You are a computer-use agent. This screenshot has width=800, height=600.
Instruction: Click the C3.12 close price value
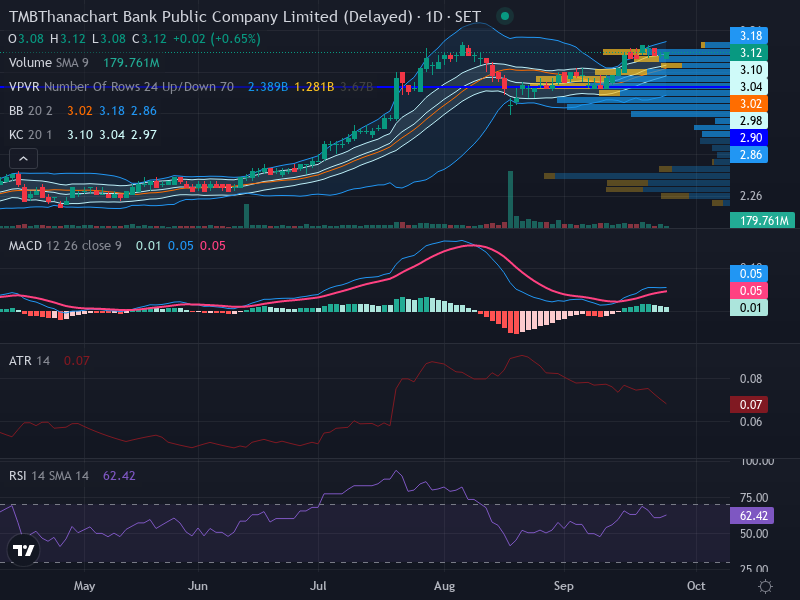pyautogui.click(x=149, y=39)
